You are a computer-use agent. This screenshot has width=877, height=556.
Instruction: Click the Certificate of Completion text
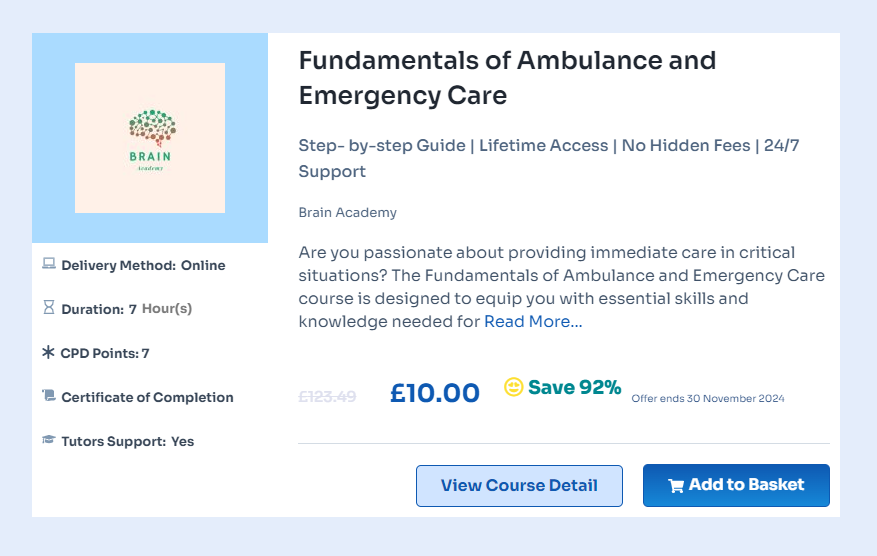(147, 397)
